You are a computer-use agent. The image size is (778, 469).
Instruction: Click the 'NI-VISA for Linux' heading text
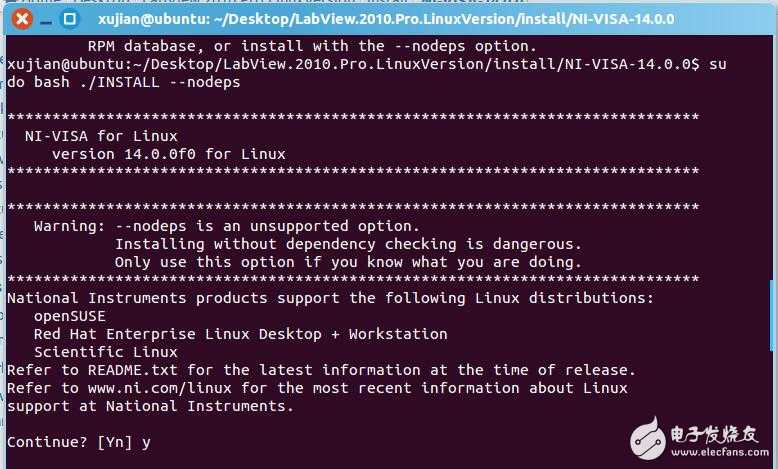[101, 136]
